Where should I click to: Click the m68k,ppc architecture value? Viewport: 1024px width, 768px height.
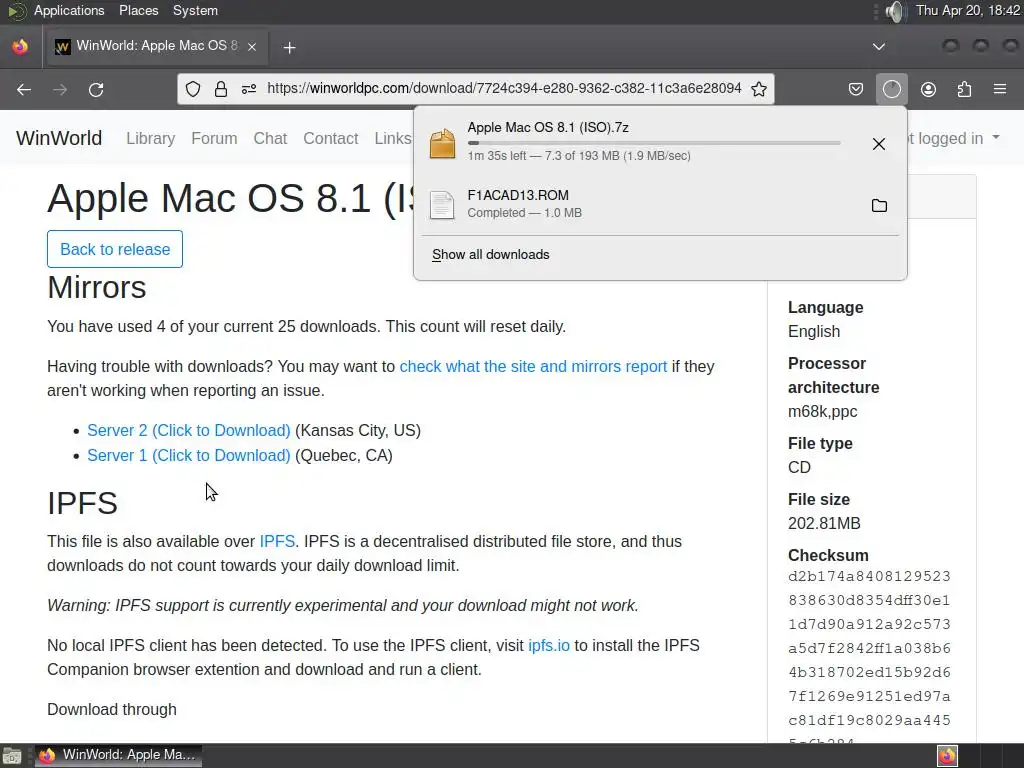822,411
